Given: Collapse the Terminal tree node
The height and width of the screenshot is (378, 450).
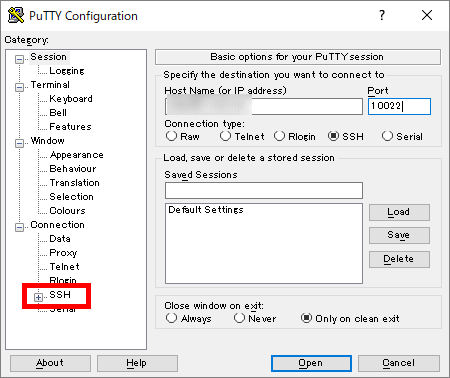Looking at the screenshot, I should coord(19,87).
